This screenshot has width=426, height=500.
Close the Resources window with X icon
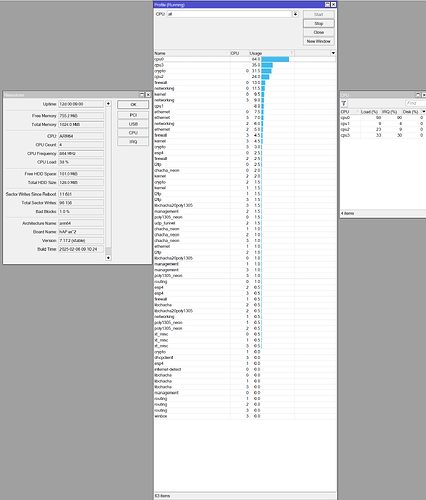coord(148,95)
